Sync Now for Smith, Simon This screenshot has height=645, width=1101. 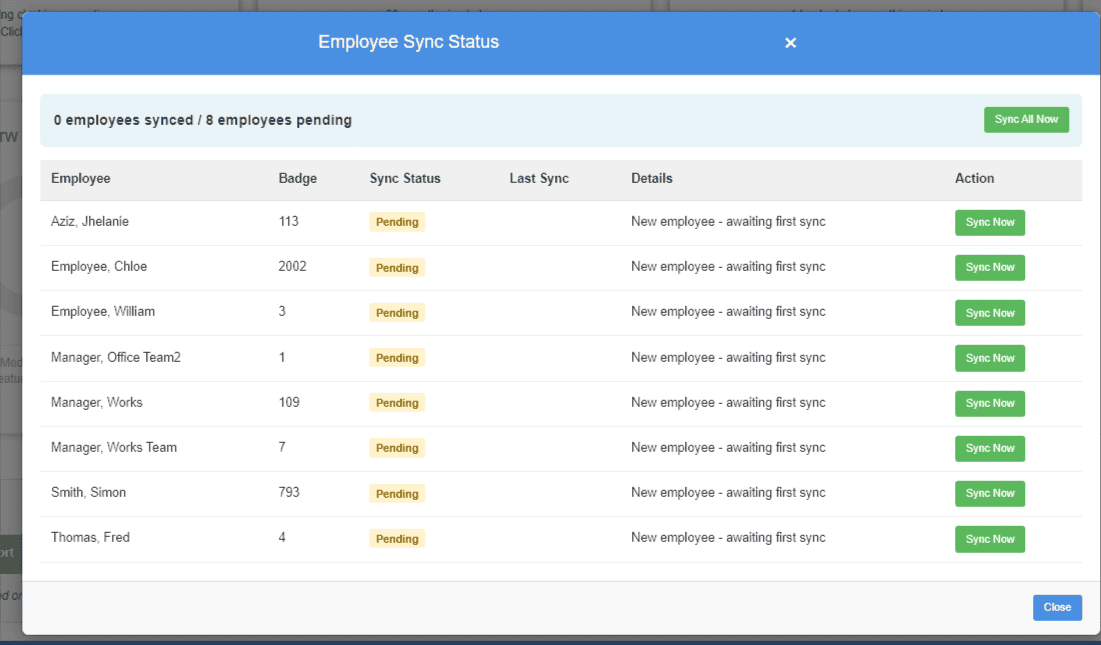pos(989,493)
